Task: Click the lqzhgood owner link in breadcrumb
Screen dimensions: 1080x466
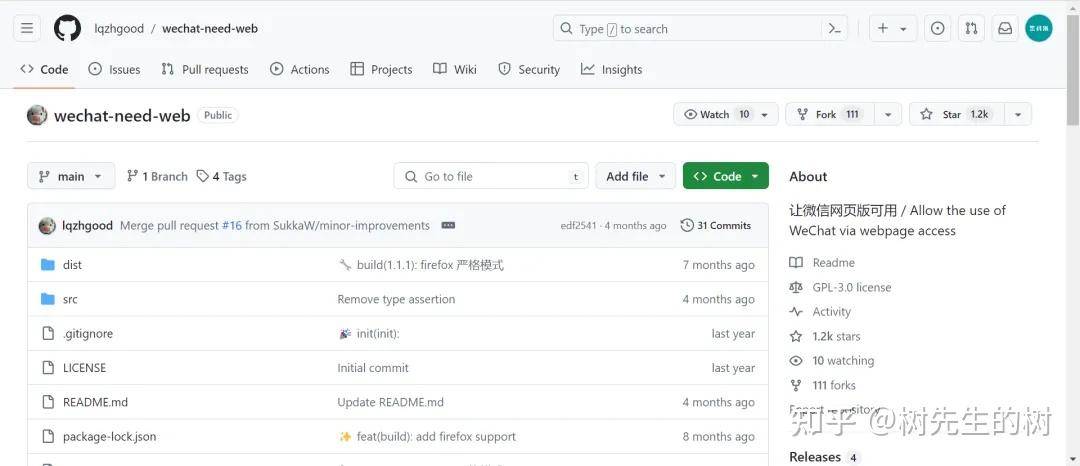Action: click(x=118, y=28)
